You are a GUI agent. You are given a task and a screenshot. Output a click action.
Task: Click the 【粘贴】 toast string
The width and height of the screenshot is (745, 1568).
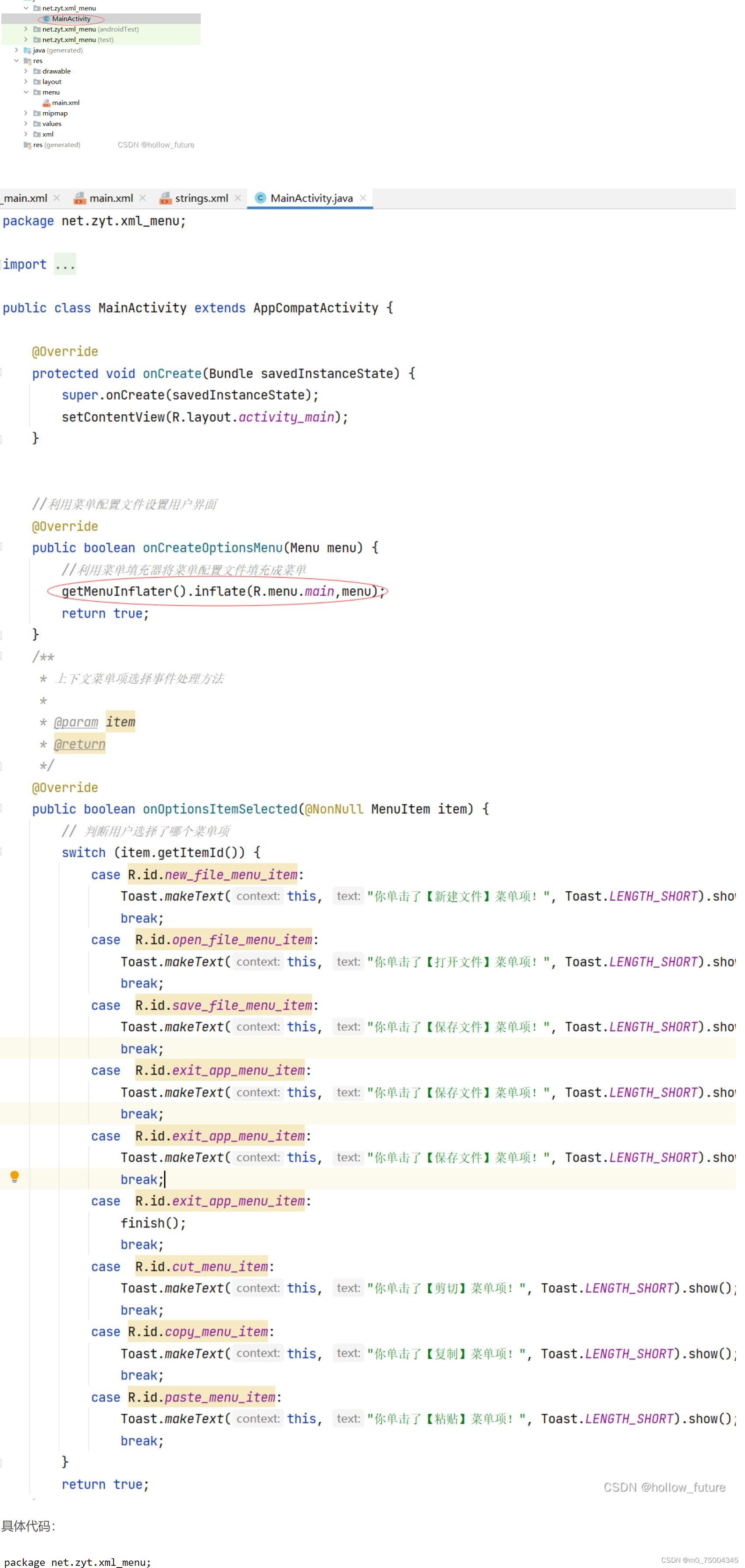tap(446, 1419)
